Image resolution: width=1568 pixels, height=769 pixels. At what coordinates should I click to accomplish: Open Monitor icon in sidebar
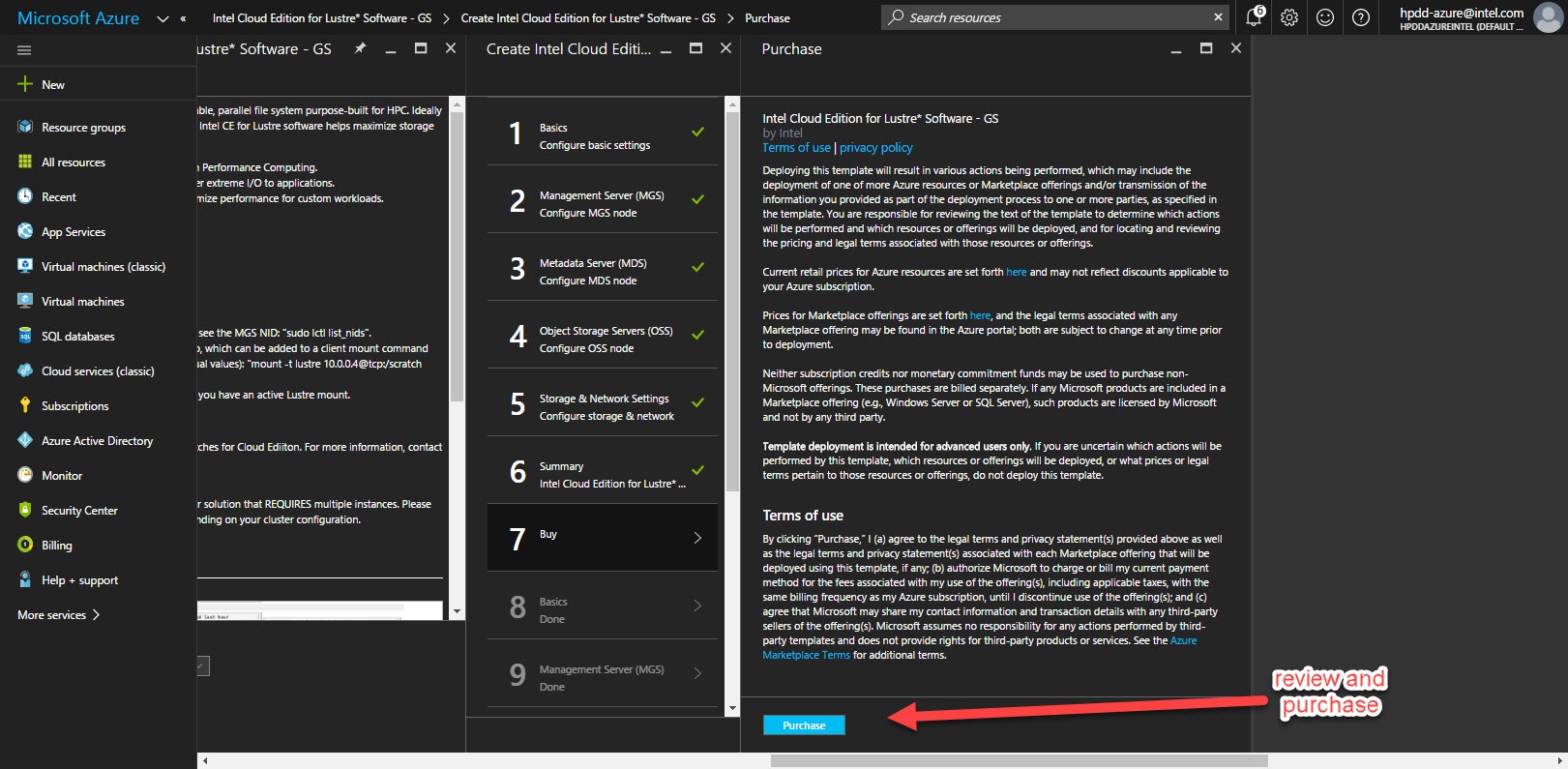tap(25, 475)
